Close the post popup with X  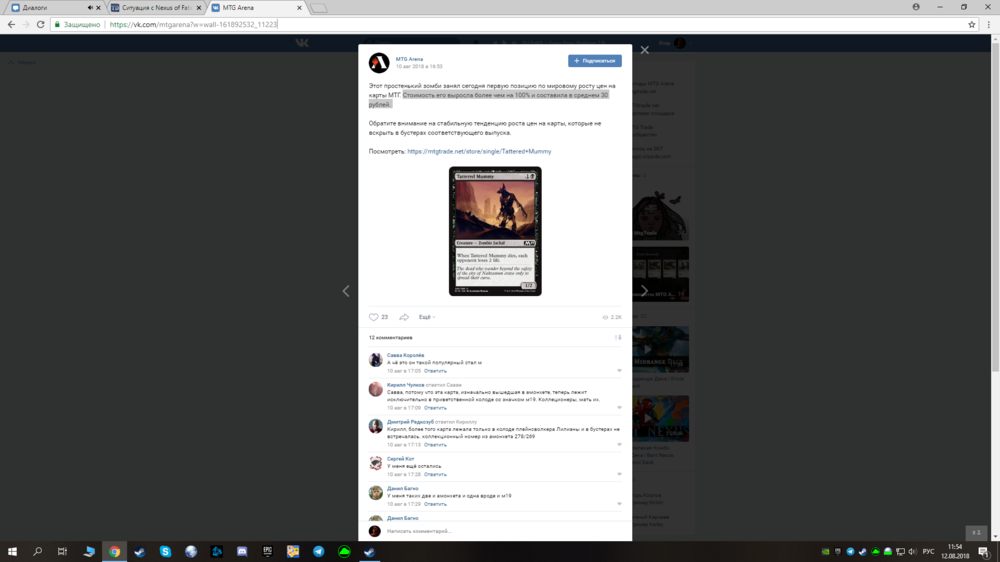pyautogui.click(x=645, y=50)
